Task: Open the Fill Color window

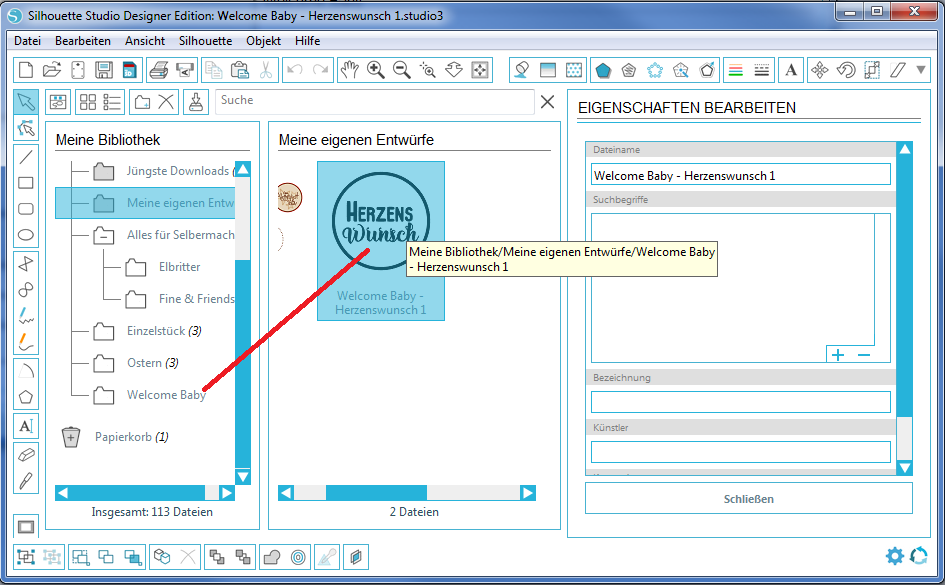Action: 520,70
